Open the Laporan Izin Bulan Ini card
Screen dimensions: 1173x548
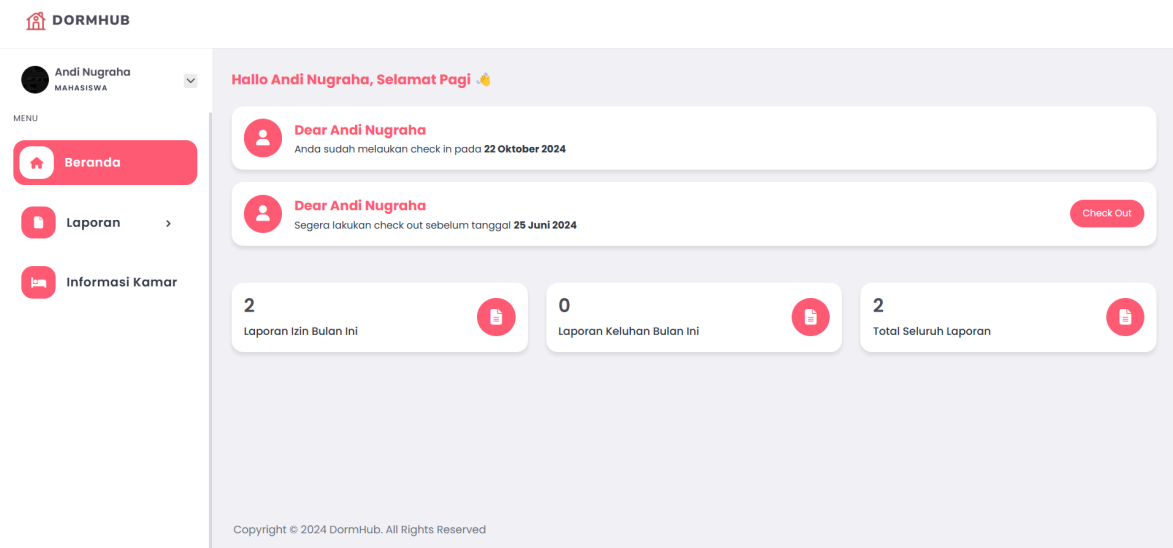[379, 317]
